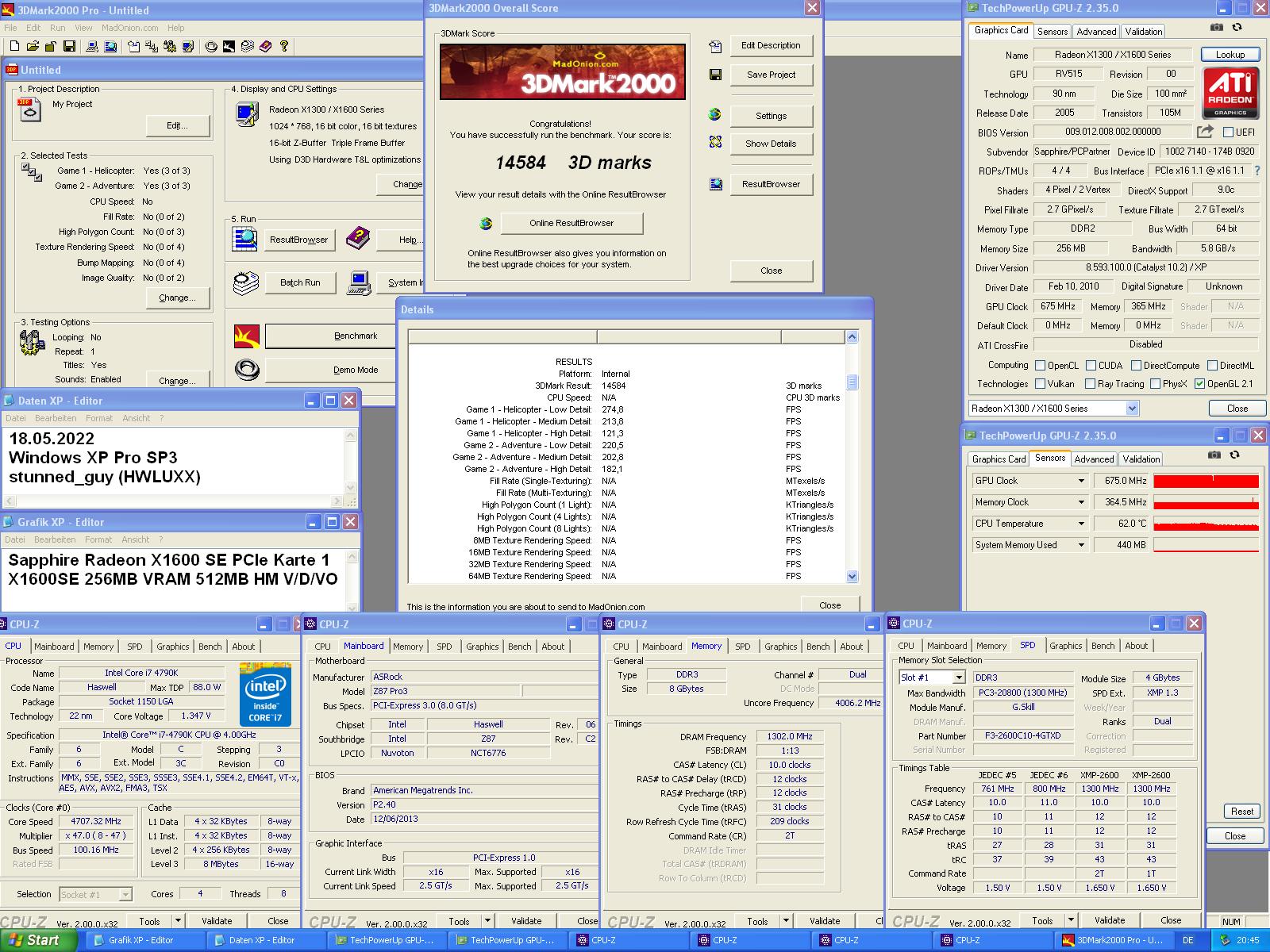1270x952 pixels.
Task: Open the Slot #1 dropdown in CPU-Z SPD
Action: 959,678
